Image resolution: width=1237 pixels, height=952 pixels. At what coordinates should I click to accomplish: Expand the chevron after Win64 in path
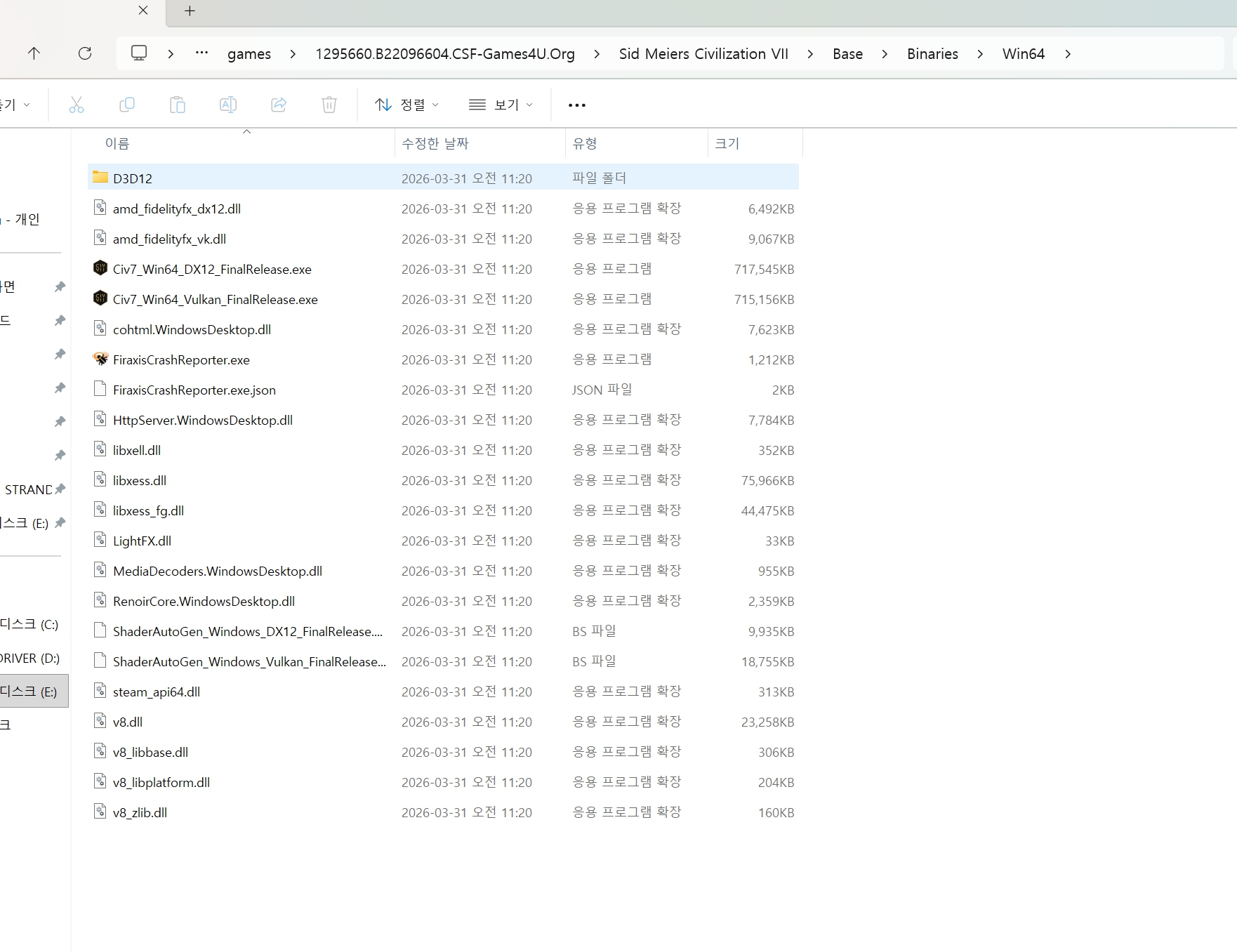tap(1068, 54)
